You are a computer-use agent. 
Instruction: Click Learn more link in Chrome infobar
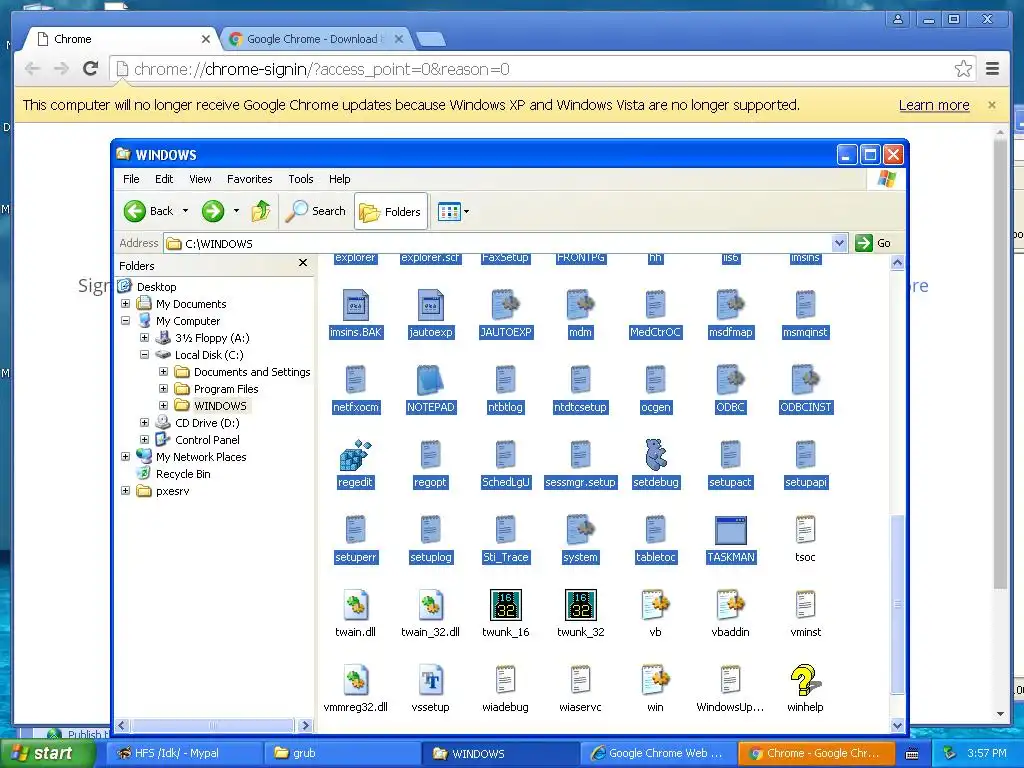click(x=934, y=105)
